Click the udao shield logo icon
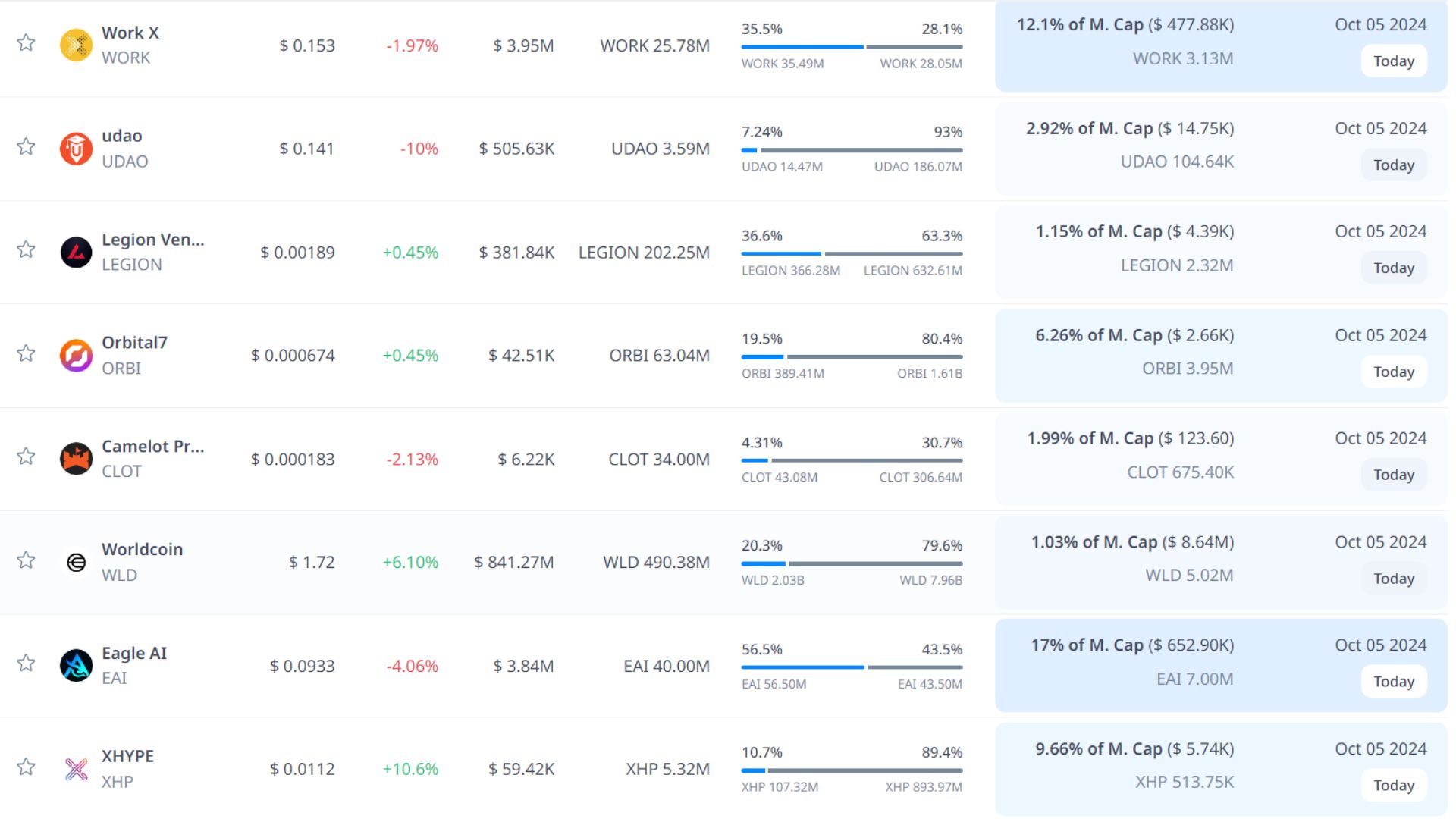 (76, 149)
